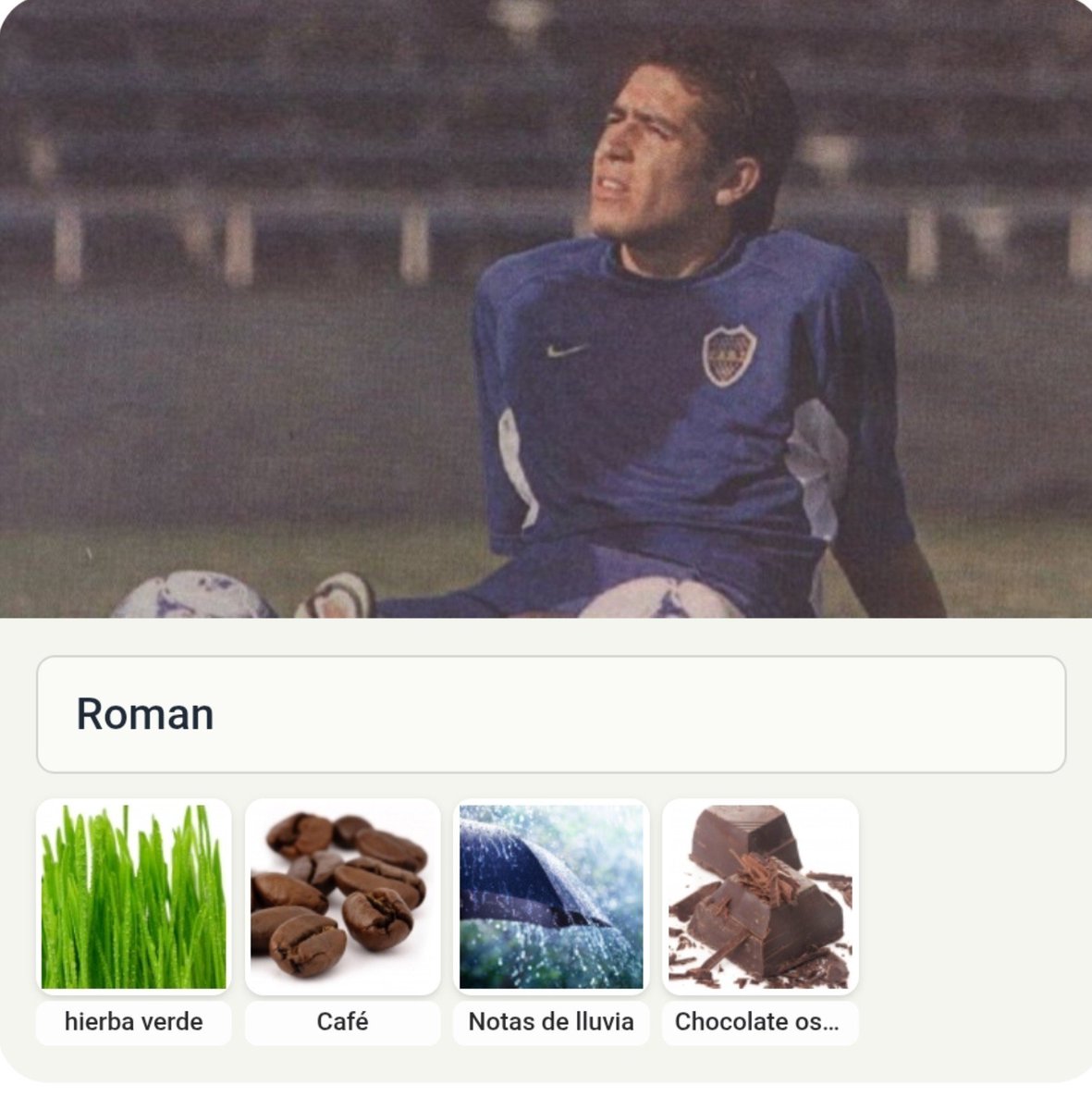Click the white side stripe on the jersey
The height and width of the screenshot is (1110, 1092).
click(x=818, y=469)
